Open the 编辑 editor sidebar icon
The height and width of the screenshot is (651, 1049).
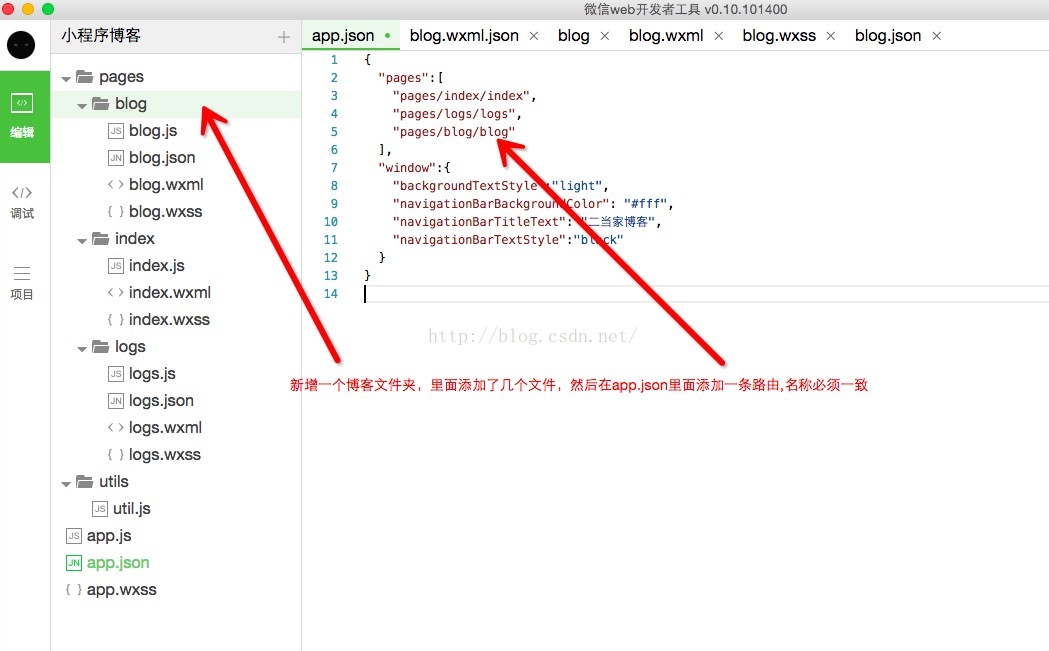pyautogui.click(x=22, y=115)
